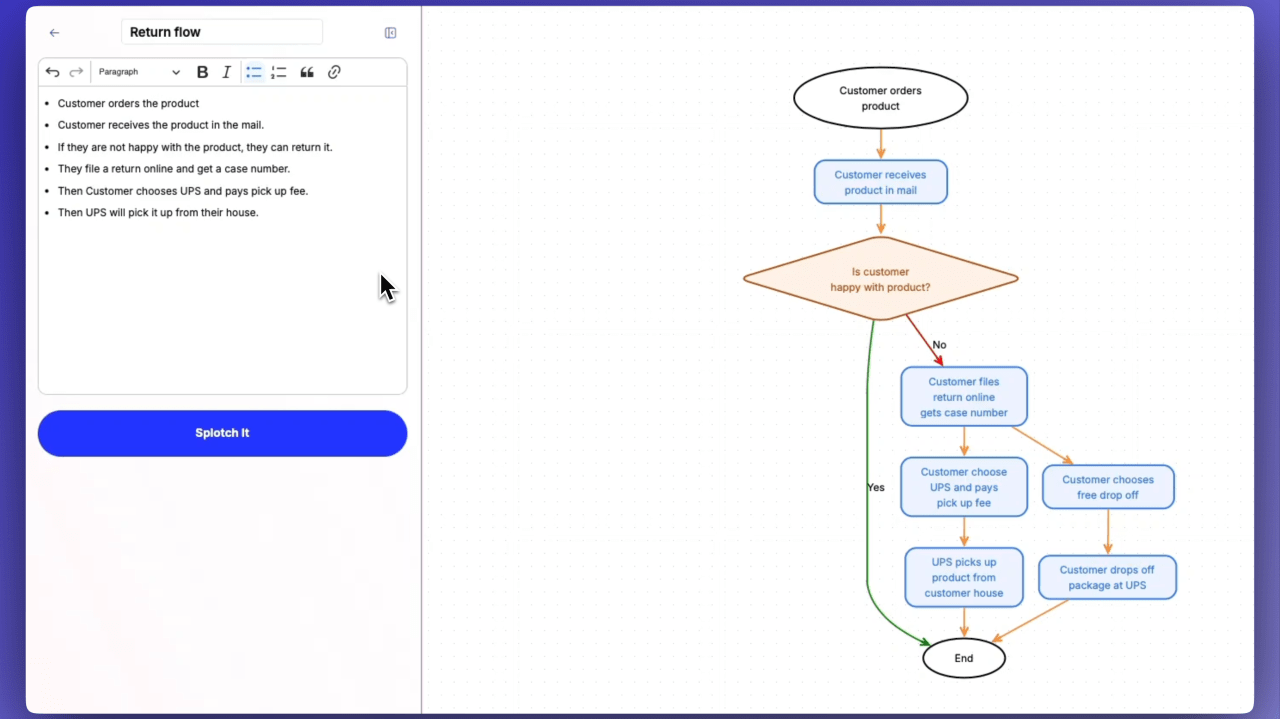Click the UPS picks up product node
Viewport: 1280px width, 719px height.
pyautogui.click(x=963, y=577)
